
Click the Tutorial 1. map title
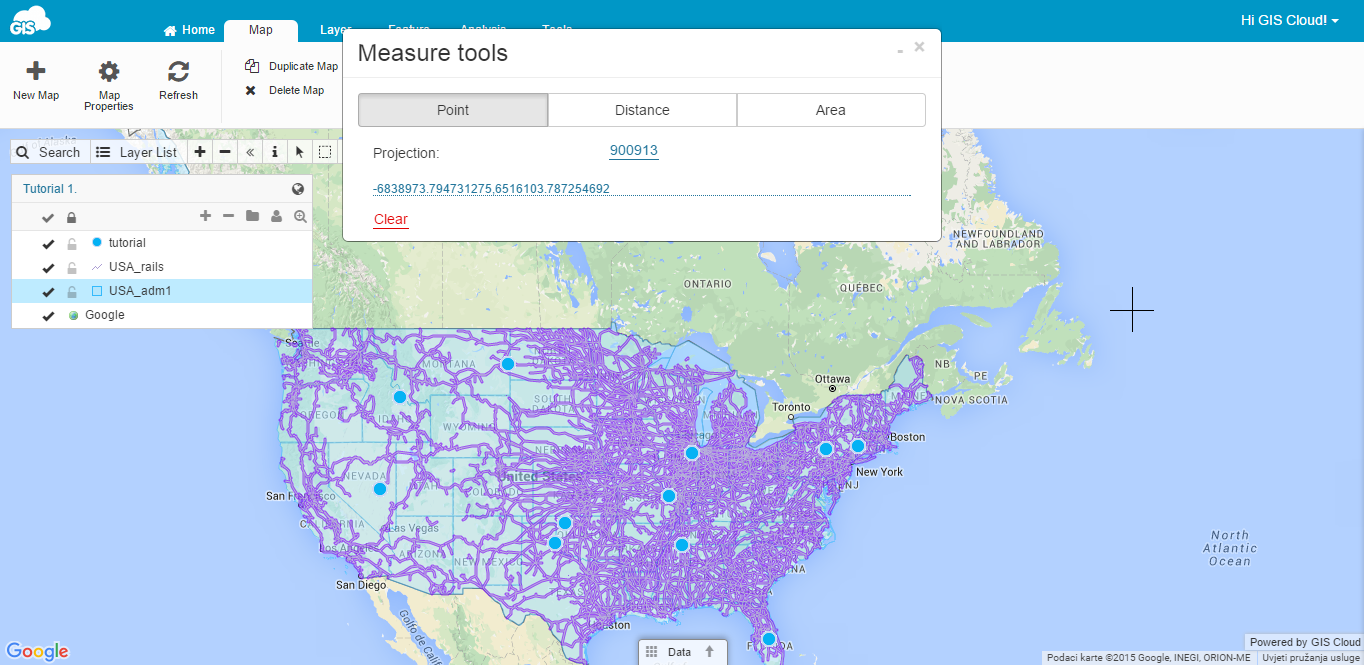tap(50, 189)
